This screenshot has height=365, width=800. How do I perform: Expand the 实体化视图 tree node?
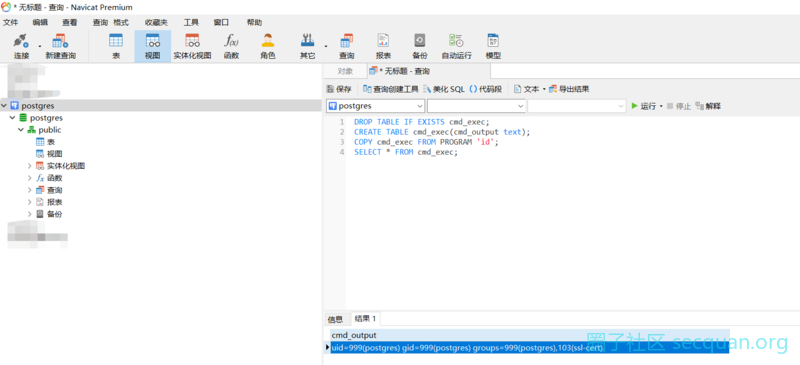click(x=30, y=166)
